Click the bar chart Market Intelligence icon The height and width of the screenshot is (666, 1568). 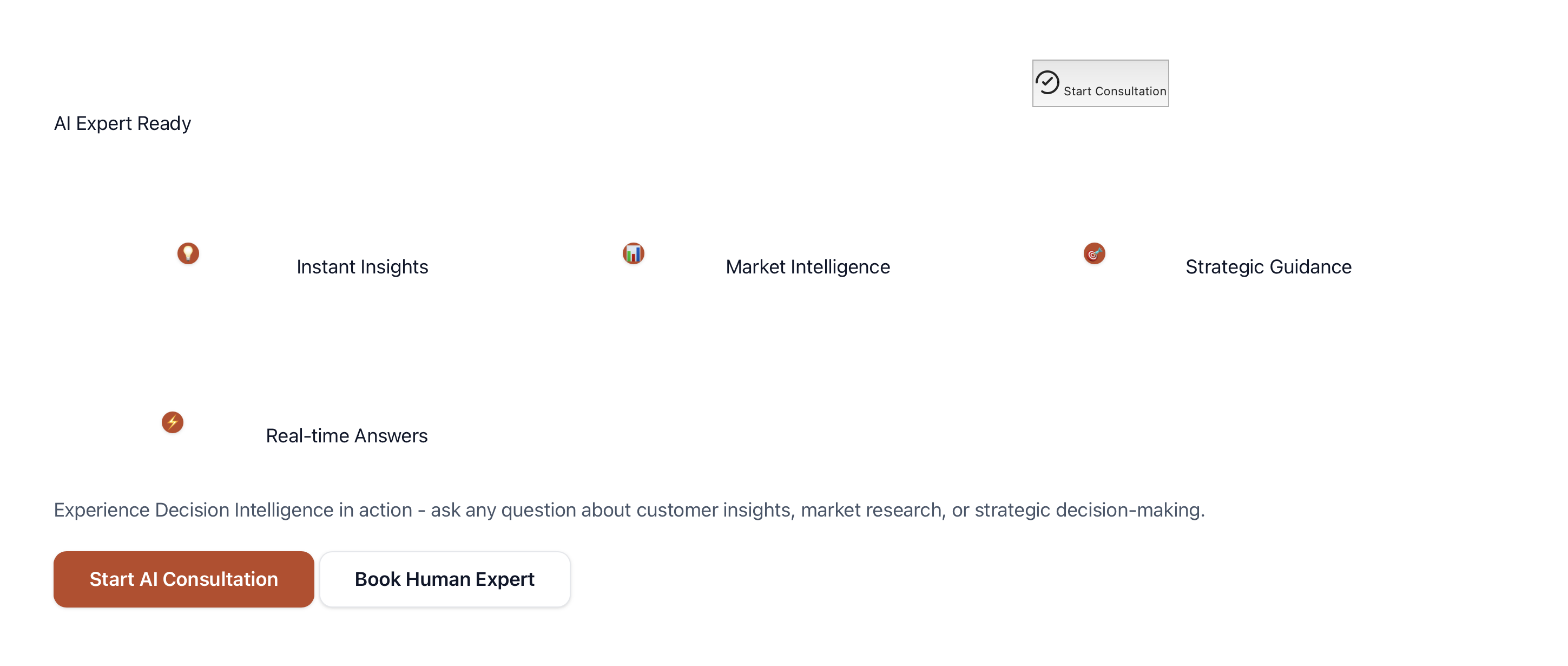[x=633, y=253]
